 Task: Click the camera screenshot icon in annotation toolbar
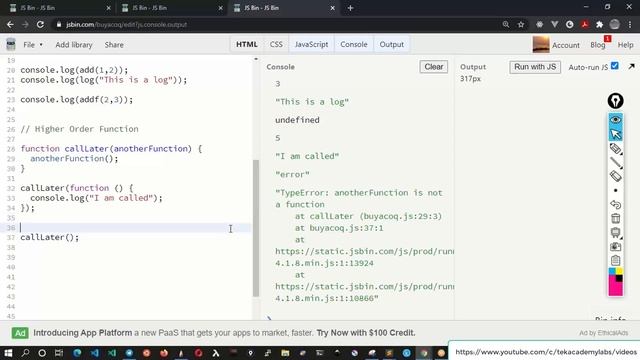(616, 247)
